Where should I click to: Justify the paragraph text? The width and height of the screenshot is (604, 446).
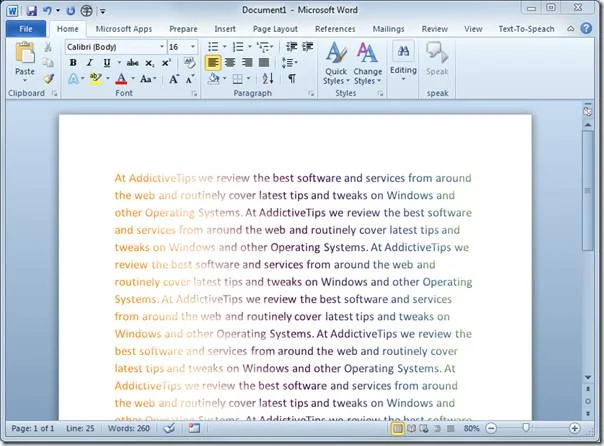(264, 63)
